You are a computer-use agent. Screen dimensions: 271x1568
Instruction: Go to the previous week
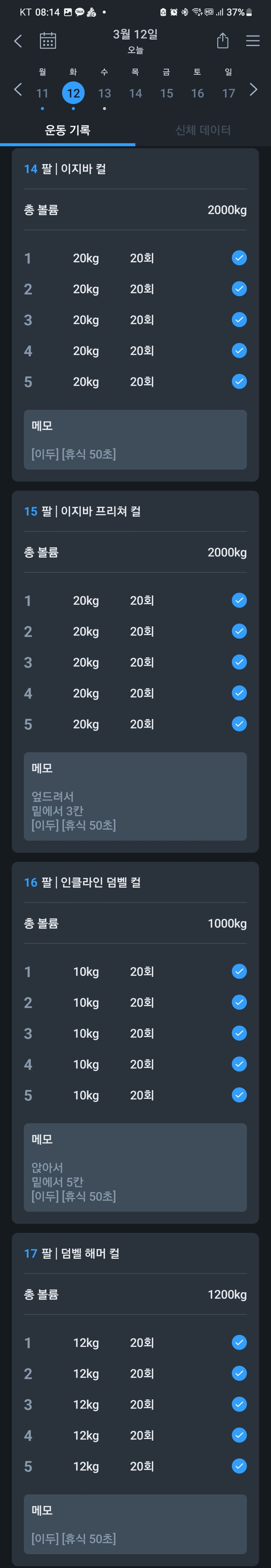[18, 89]
